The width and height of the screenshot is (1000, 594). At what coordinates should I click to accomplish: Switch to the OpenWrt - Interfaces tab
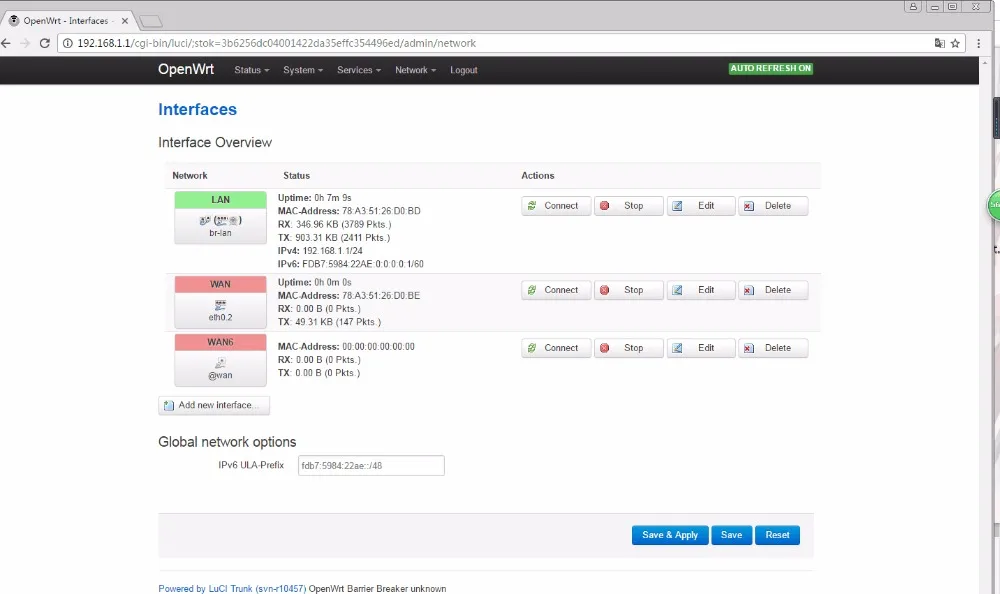tap(66, 20)
